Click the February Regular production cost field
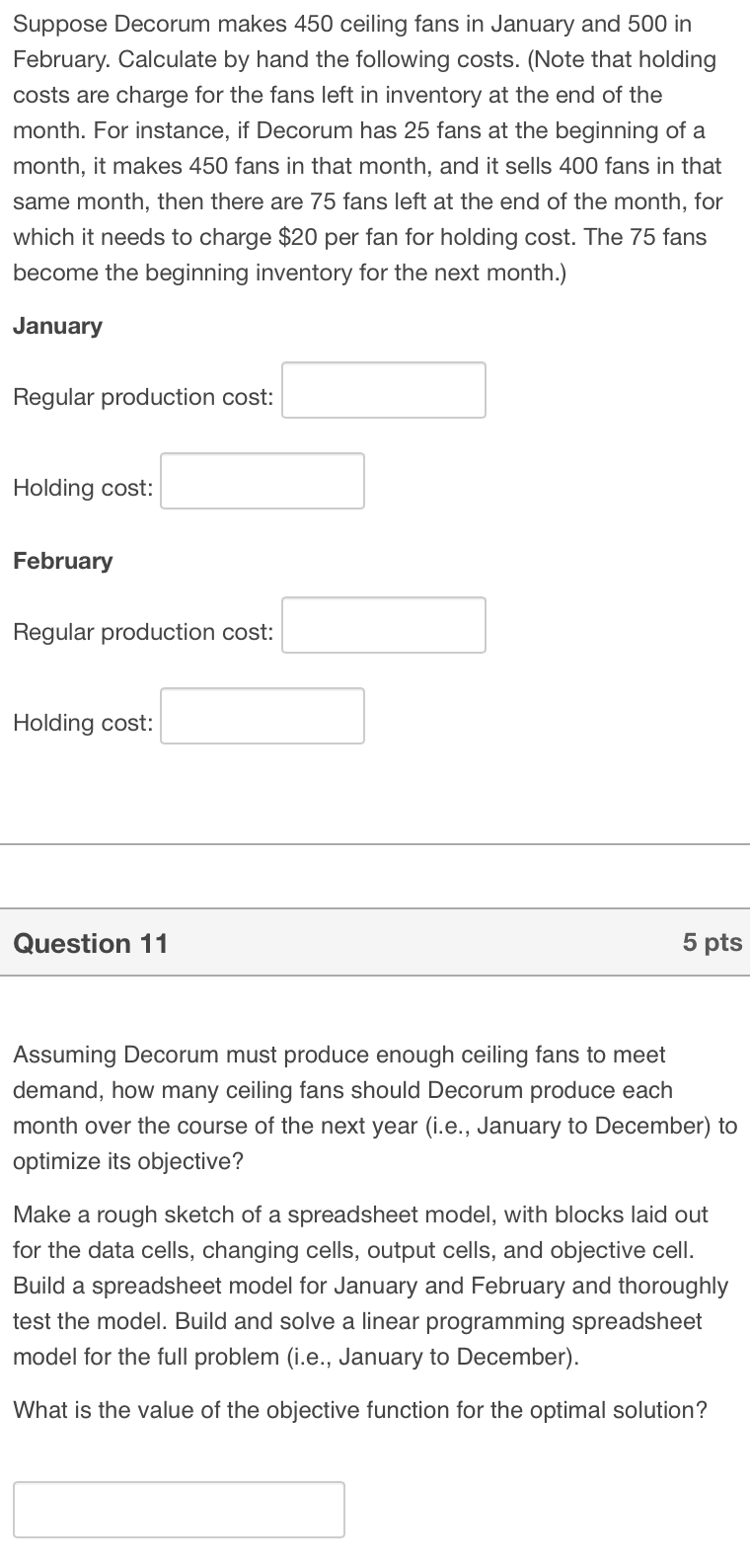The image size is (750, 1568). [x=383, y=625]
